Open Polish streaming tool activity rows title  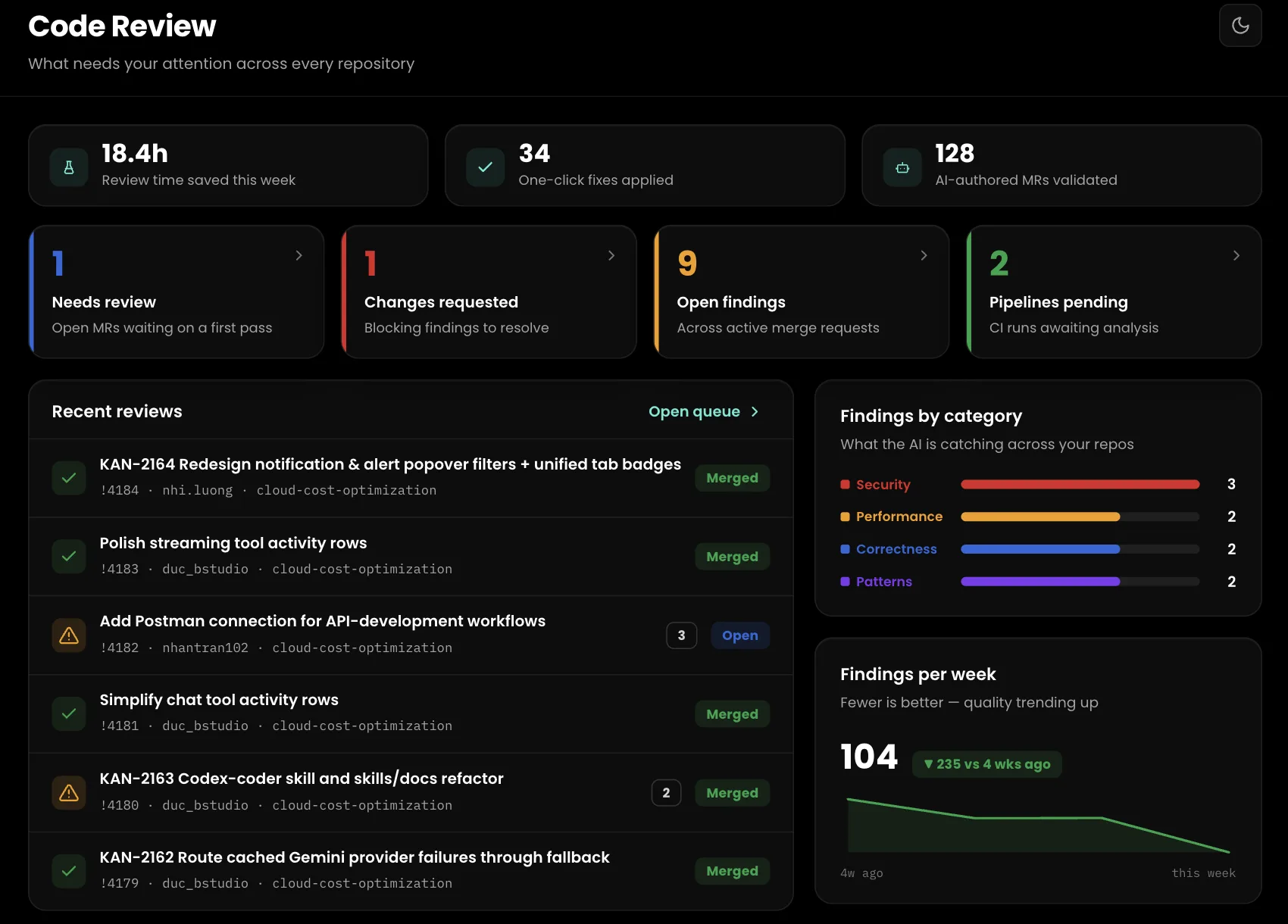tap(233, 543)
